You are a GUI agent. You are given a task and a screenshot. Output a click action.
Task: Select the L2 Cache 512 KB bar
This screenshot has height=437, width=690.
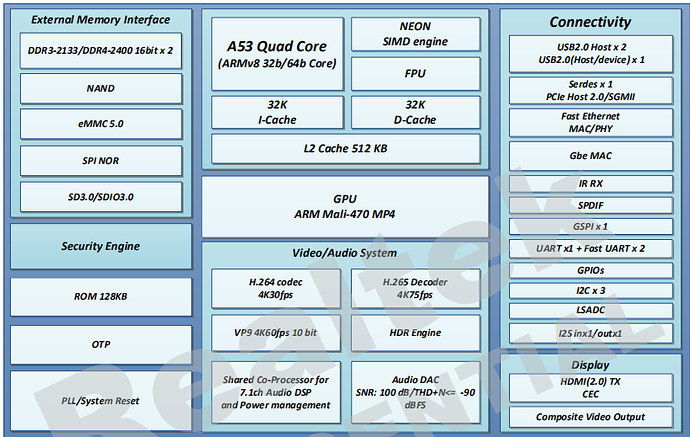tap(345, 149)
